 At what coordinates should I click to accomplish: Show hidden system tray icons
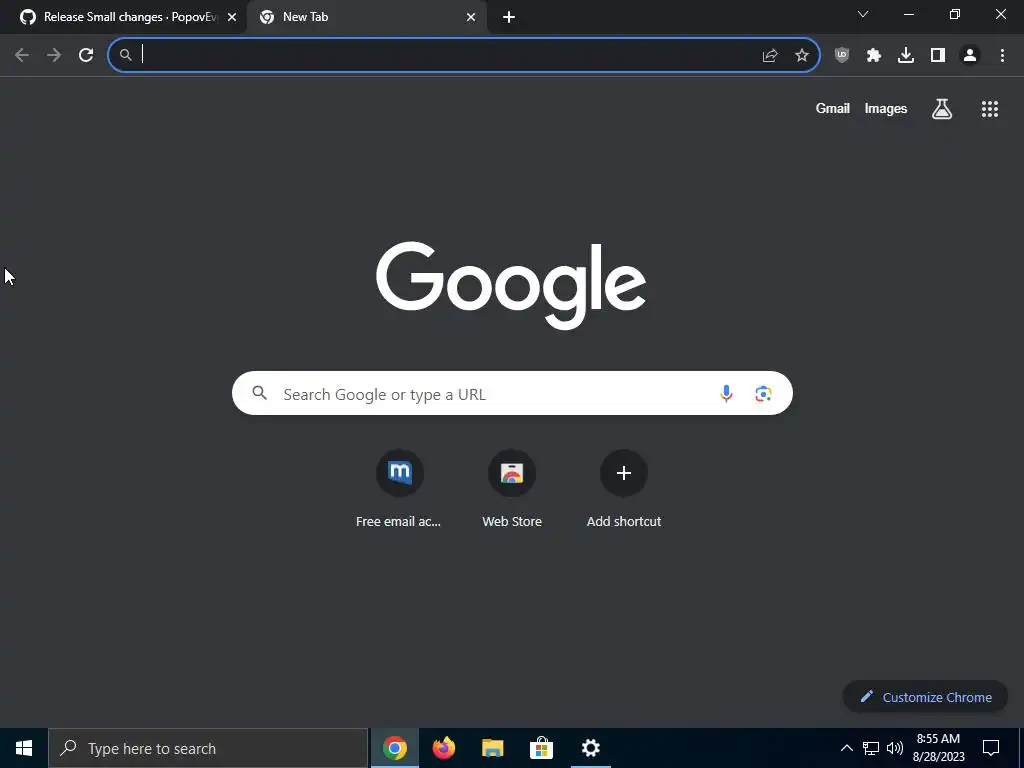pyautogui.click(x=846, y=748)
